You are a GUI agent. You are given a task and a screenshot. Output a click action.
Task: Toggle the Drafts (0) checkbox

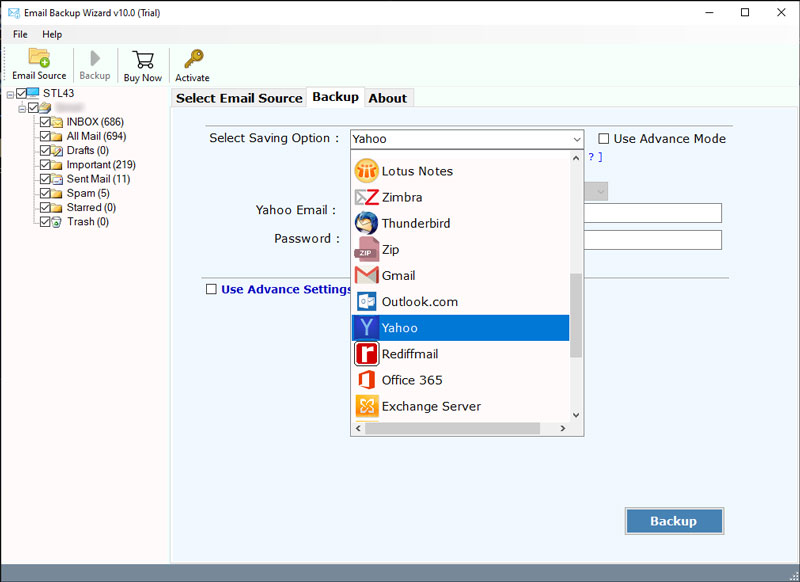[45, 150]
